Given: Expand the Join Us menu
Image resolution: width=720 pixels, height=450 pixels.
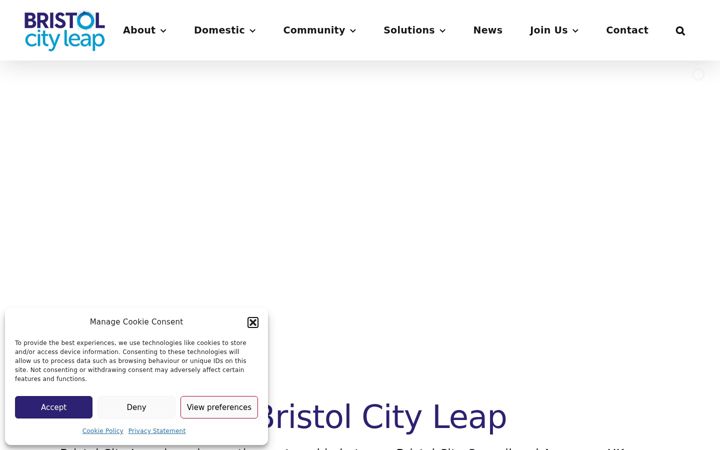Looking at the screenshot, I should click(553, 30).
